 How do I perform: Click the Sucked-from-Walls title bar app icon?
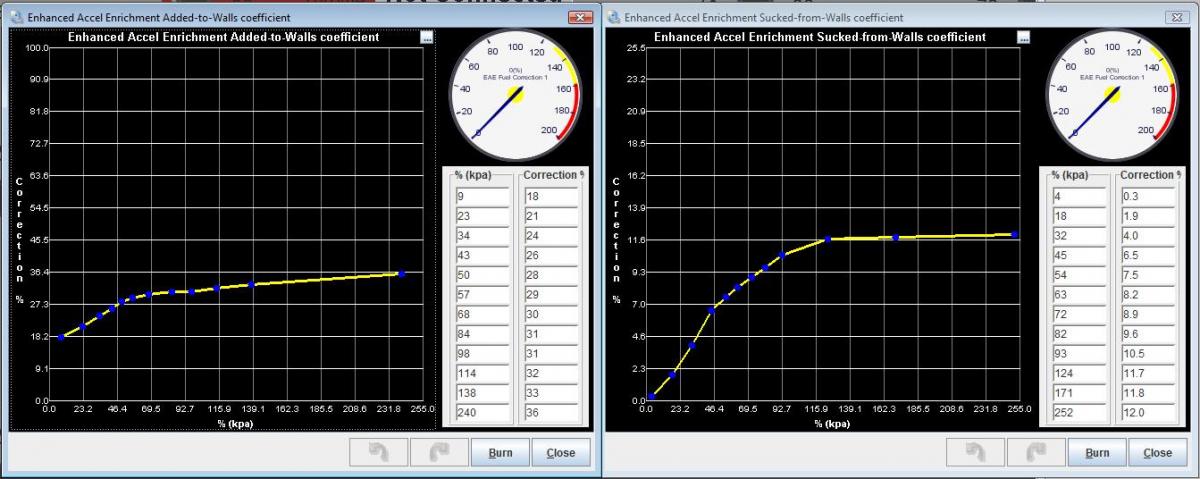[x=612, y=18]
